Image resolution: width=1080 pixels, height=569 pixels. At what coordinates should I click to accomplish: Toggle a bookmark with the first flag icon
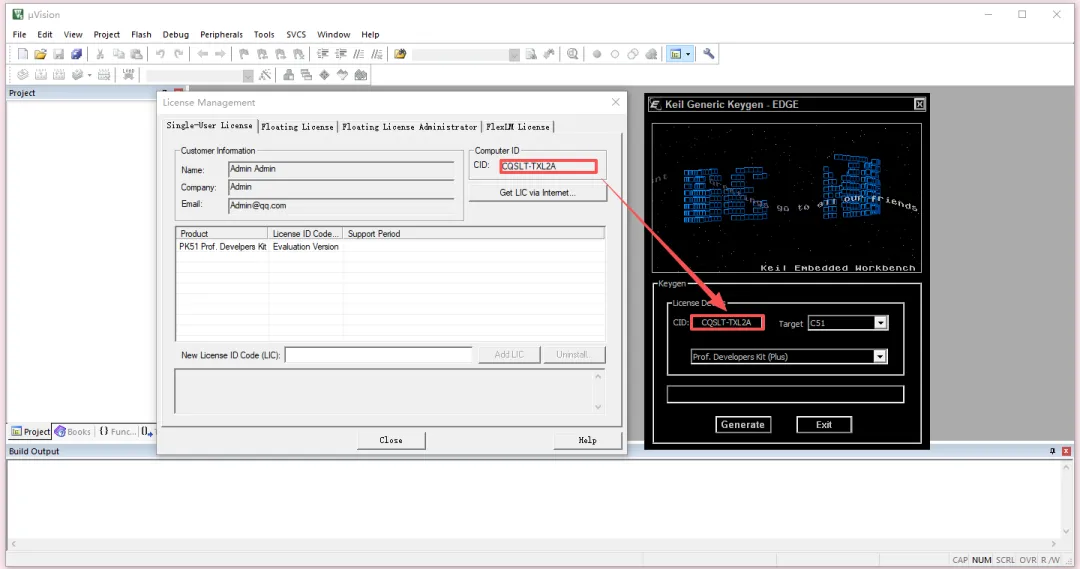(x=244, y=54)
